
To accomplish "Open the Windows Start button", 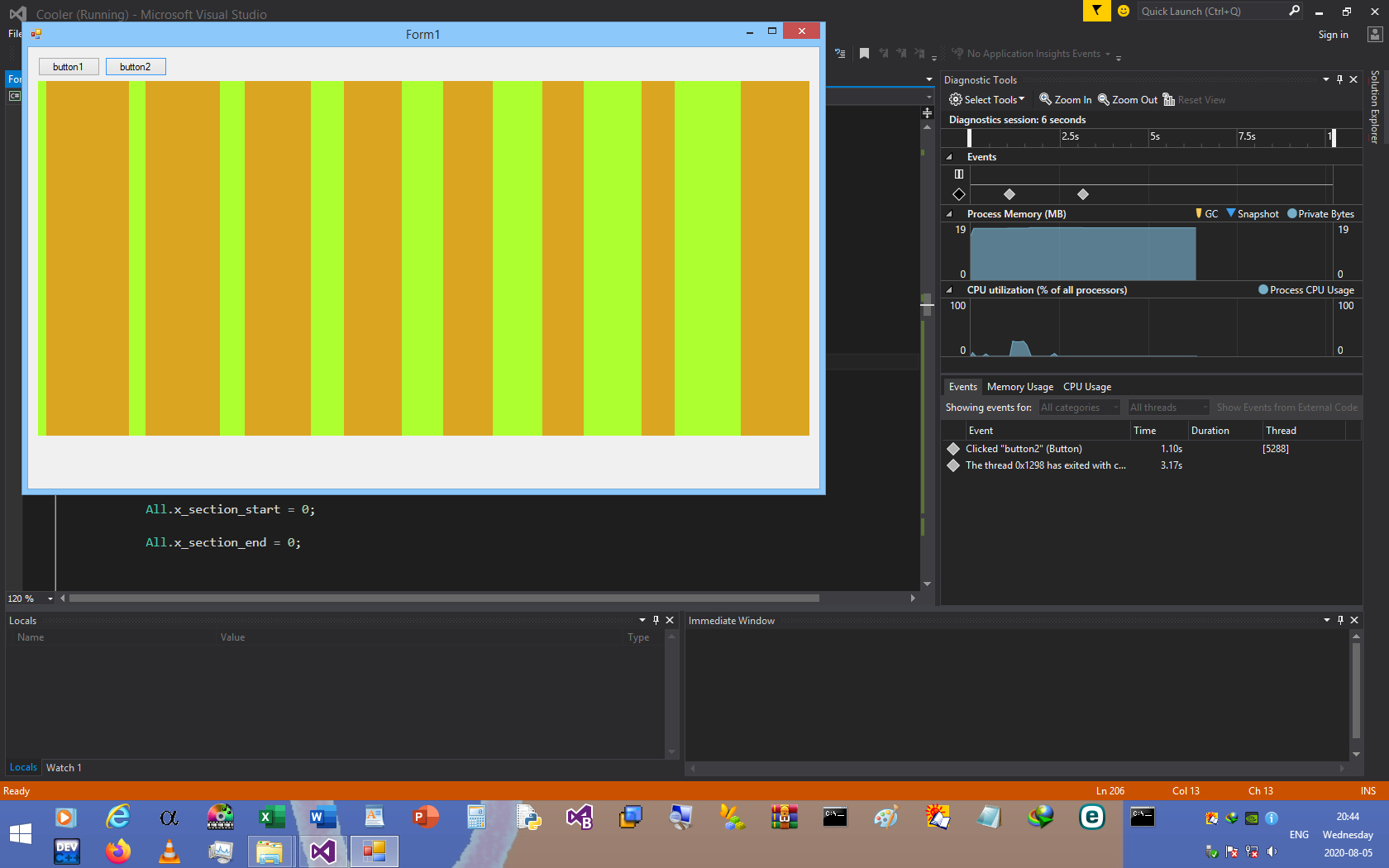I will (21, 834).
